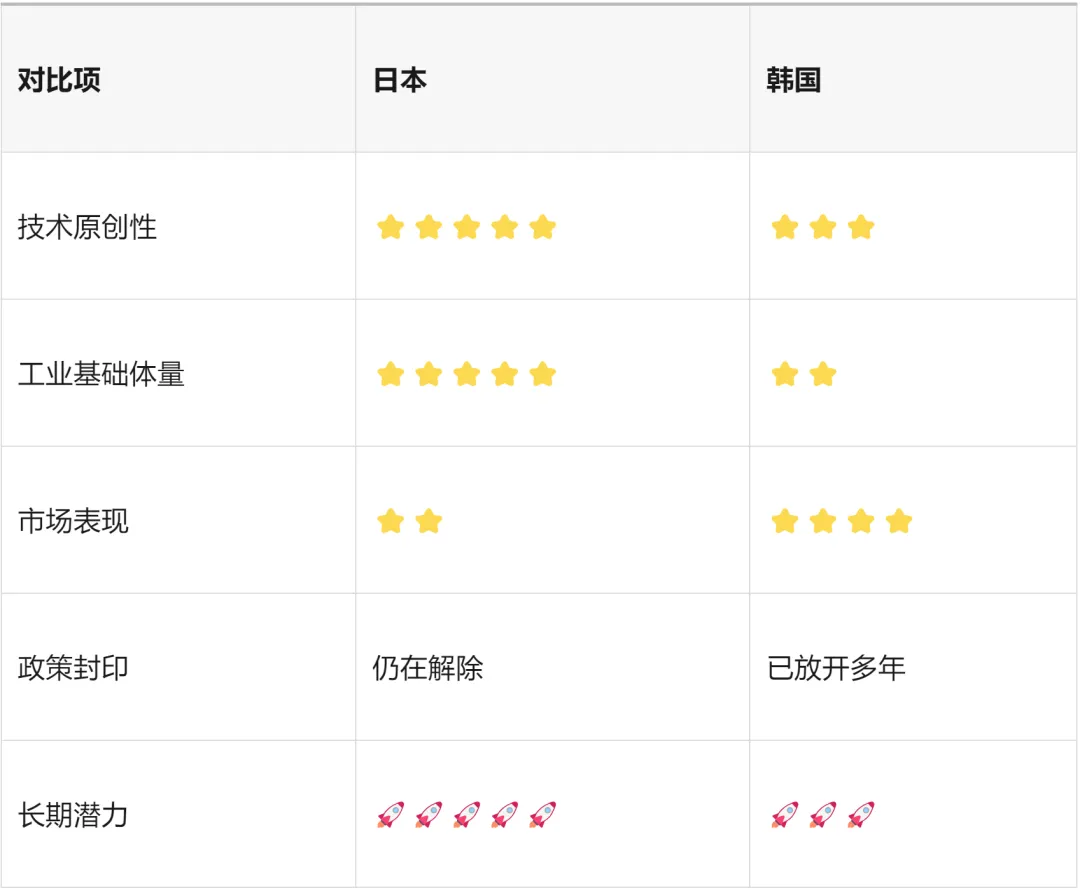The width and height of the screenshot is (1080, 895).
Task: Click the 工业基础体量 row label
Action: (x=101, y=375)
